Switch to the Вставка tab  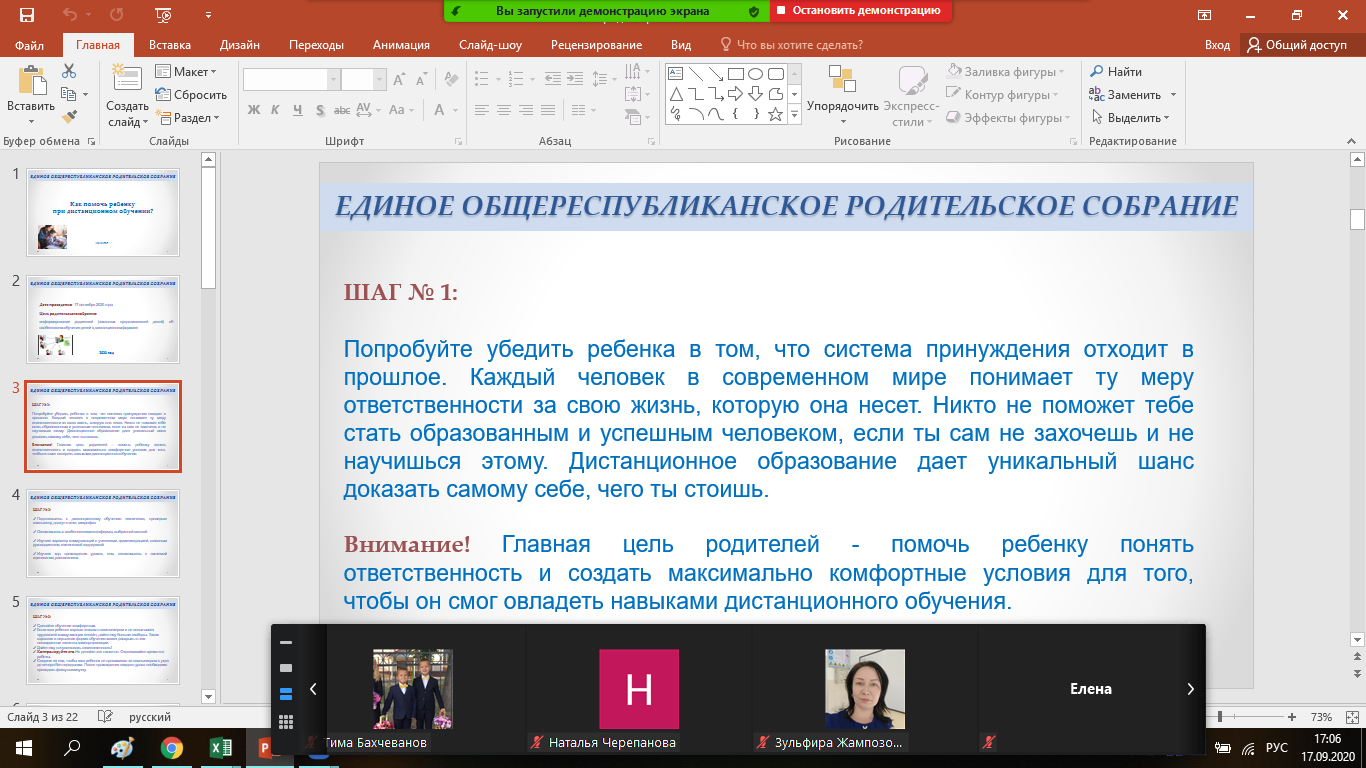pos(170,45)
